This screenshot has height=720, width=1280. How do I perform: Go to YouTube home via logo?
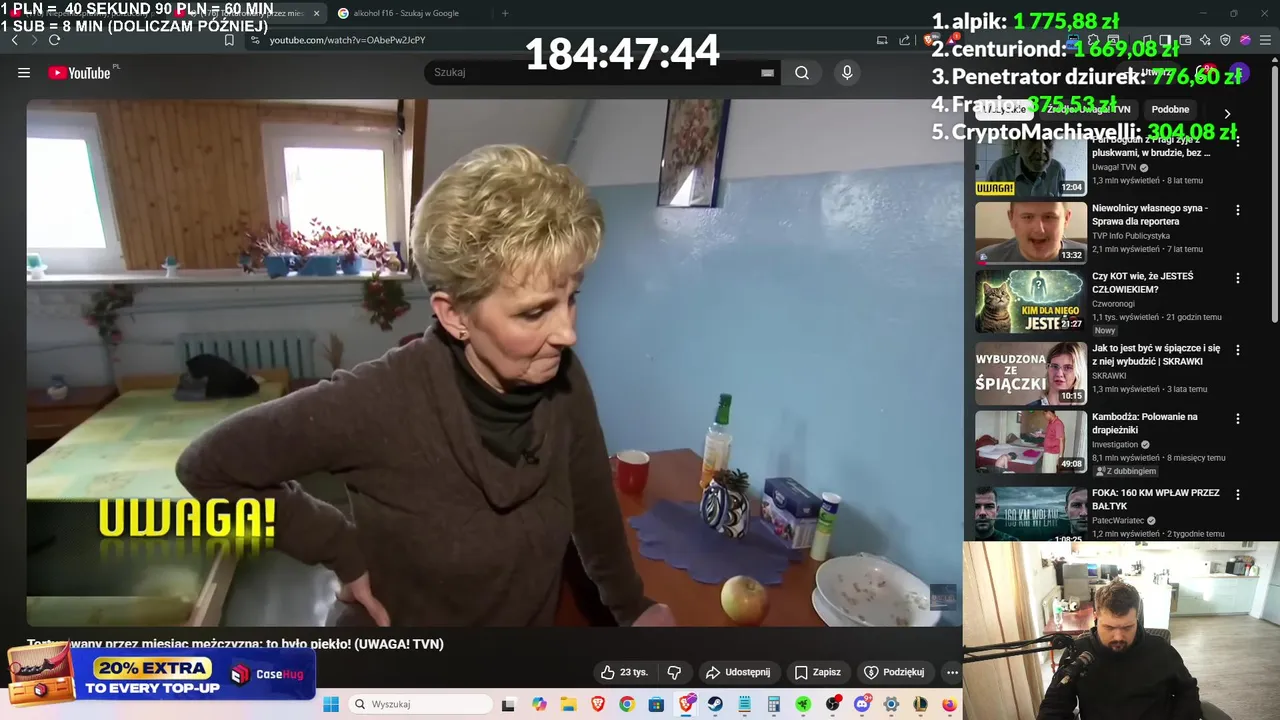coord(79,73)
